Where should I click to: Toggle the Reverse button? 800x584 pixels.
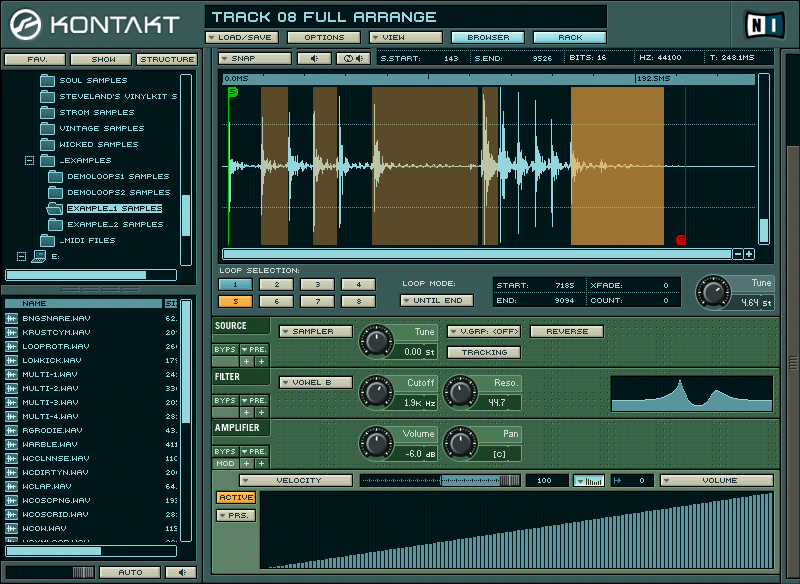[x=567, y=332]
